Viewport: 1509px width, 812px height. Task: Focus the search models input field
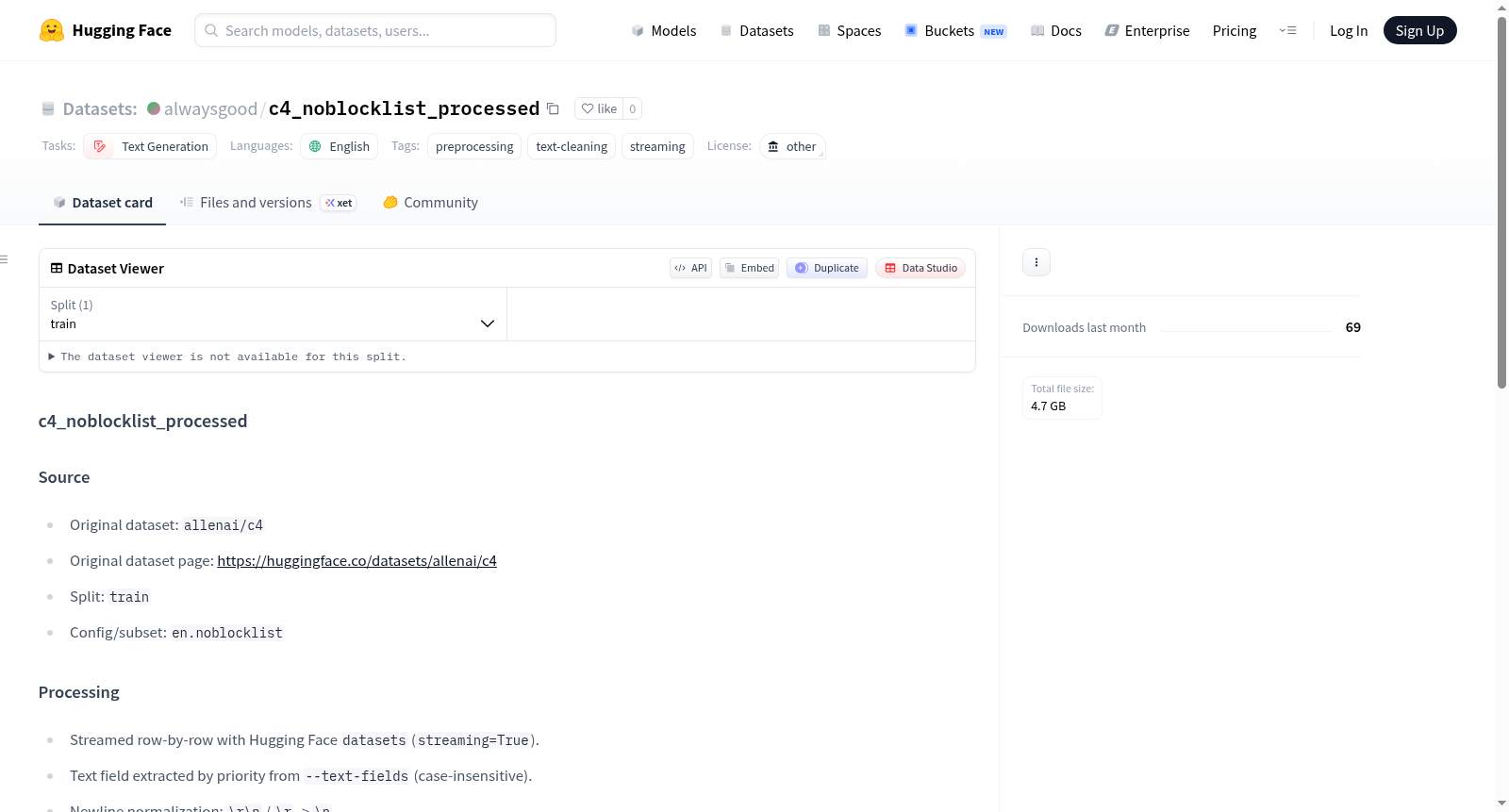[x=375, y=30]
